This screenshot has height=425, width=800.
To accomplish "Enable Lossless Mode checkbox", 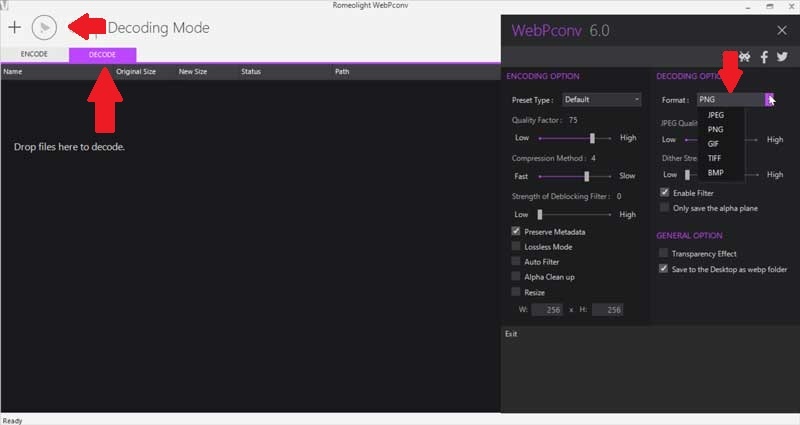I will pyautogui.click(x=516, y=246).
